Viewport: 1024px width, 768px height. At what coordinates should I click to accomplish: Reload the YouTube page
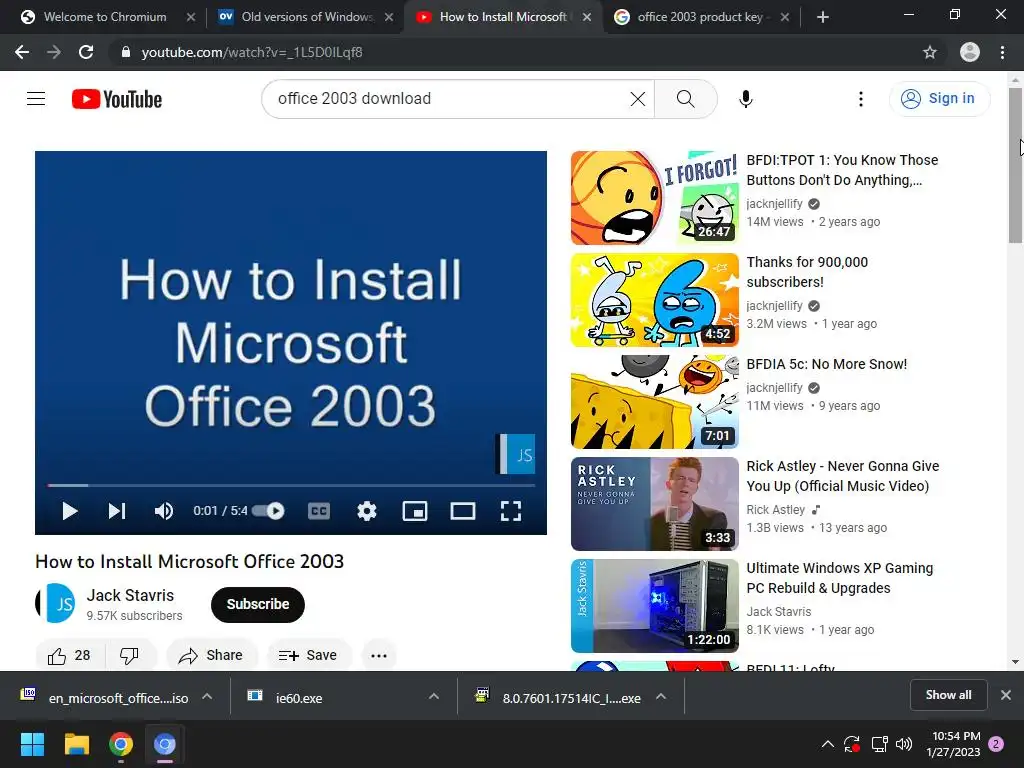(86, 52)
